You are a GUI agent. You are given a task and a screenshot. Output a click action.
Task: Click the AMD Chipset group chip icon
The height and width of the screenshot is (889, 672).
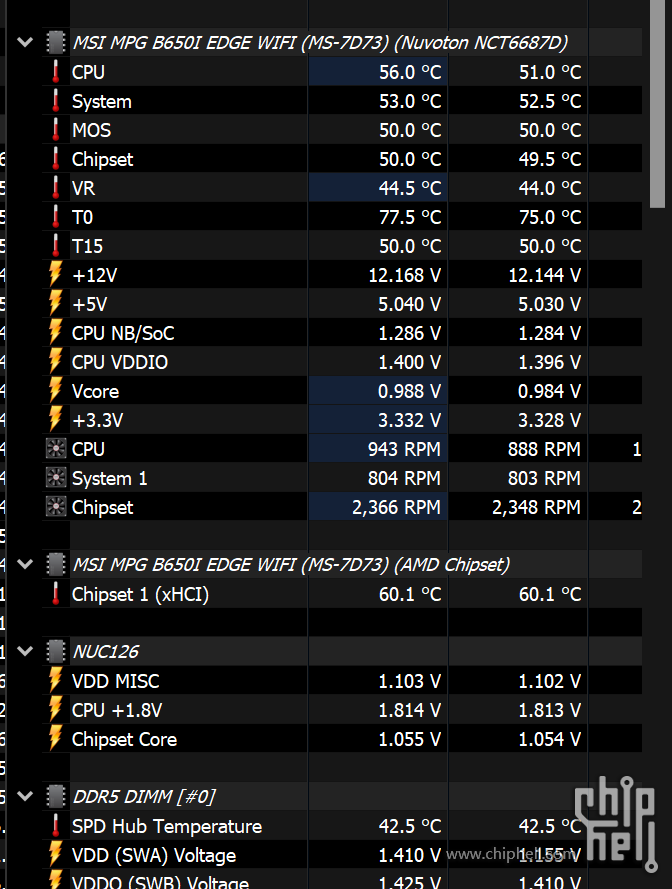pos(56,564)
